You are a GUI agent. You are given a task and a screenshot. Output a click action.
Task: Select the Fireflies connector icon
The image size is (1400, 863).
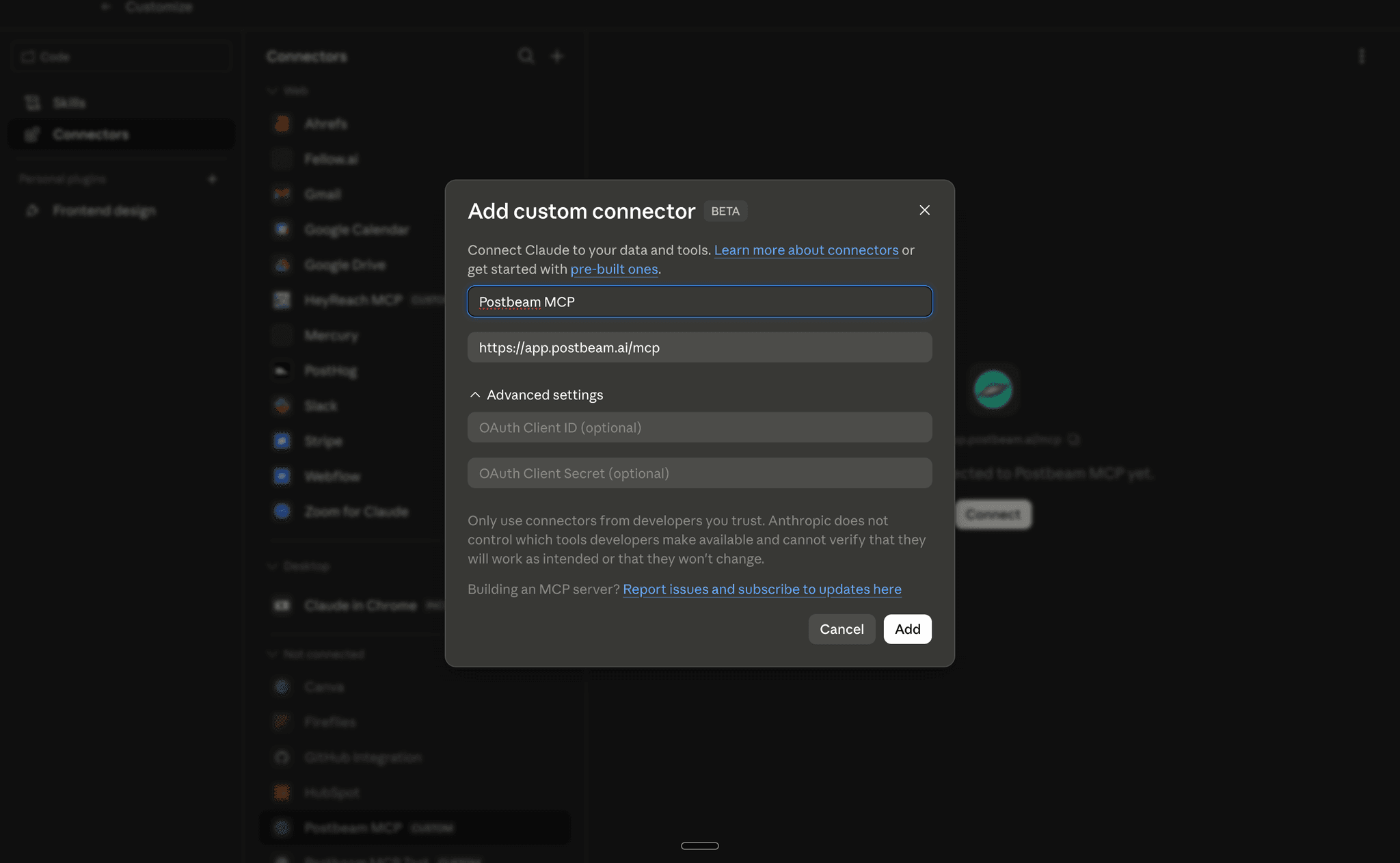pyautogui.click(x=282, y=722)
